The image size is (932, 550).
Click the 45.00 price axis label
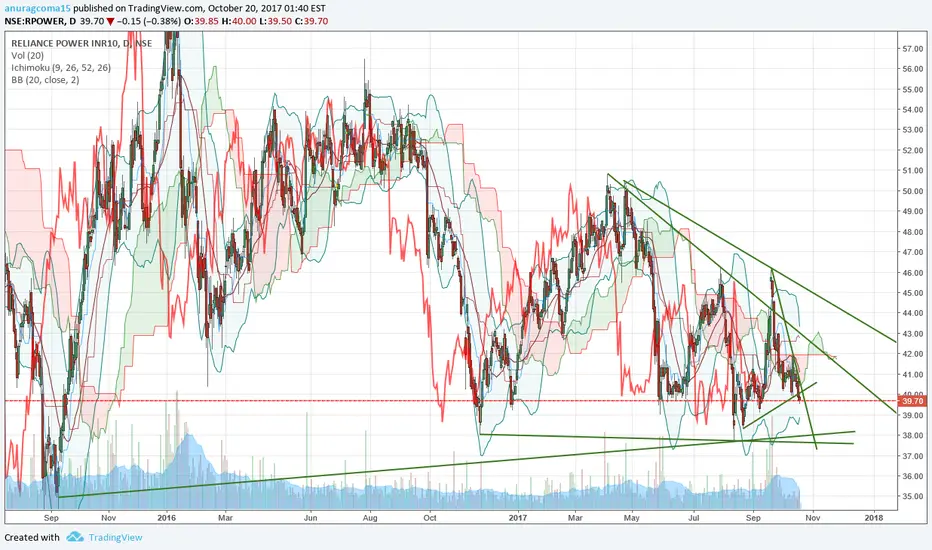(912, 293)
